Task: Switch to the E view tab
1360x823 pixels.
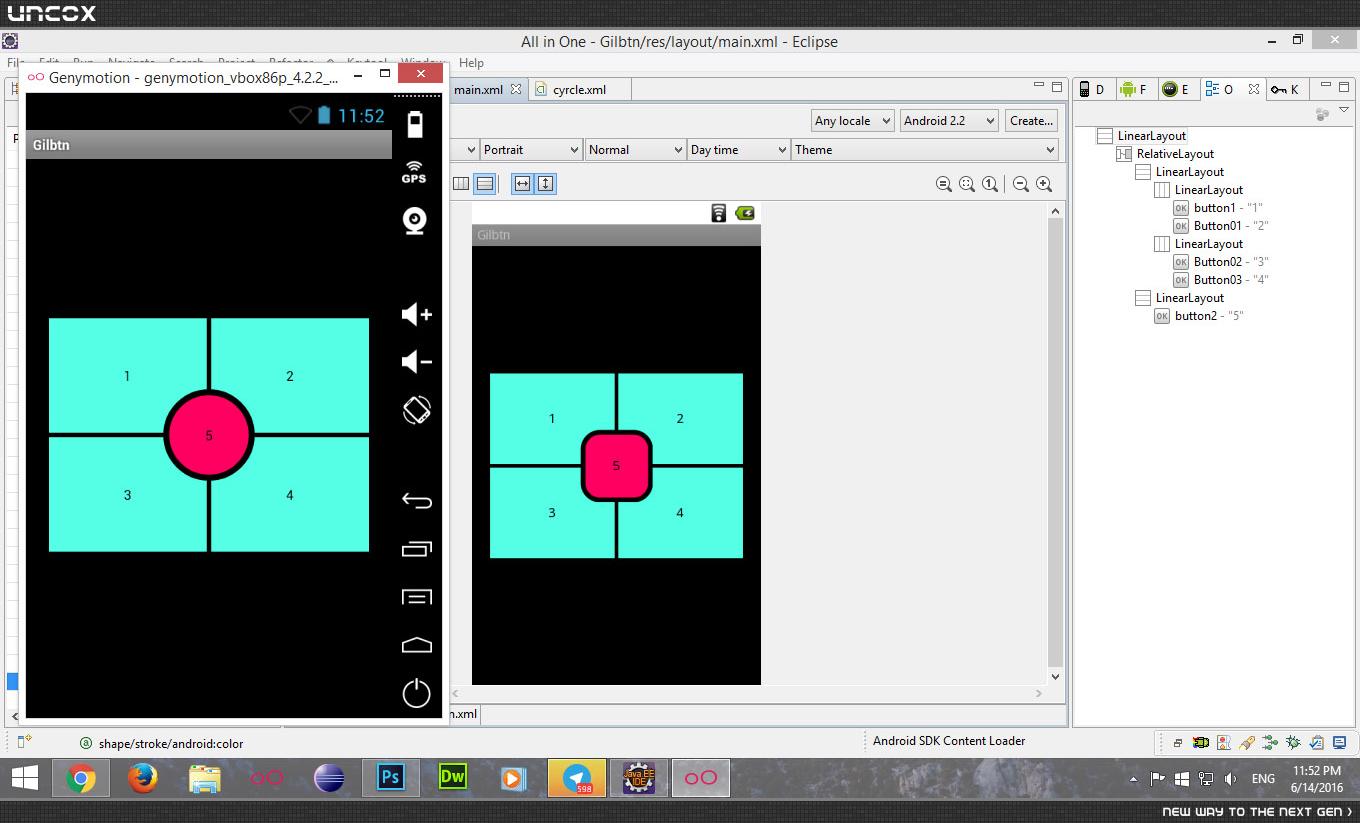Action: coord(1176,90)
